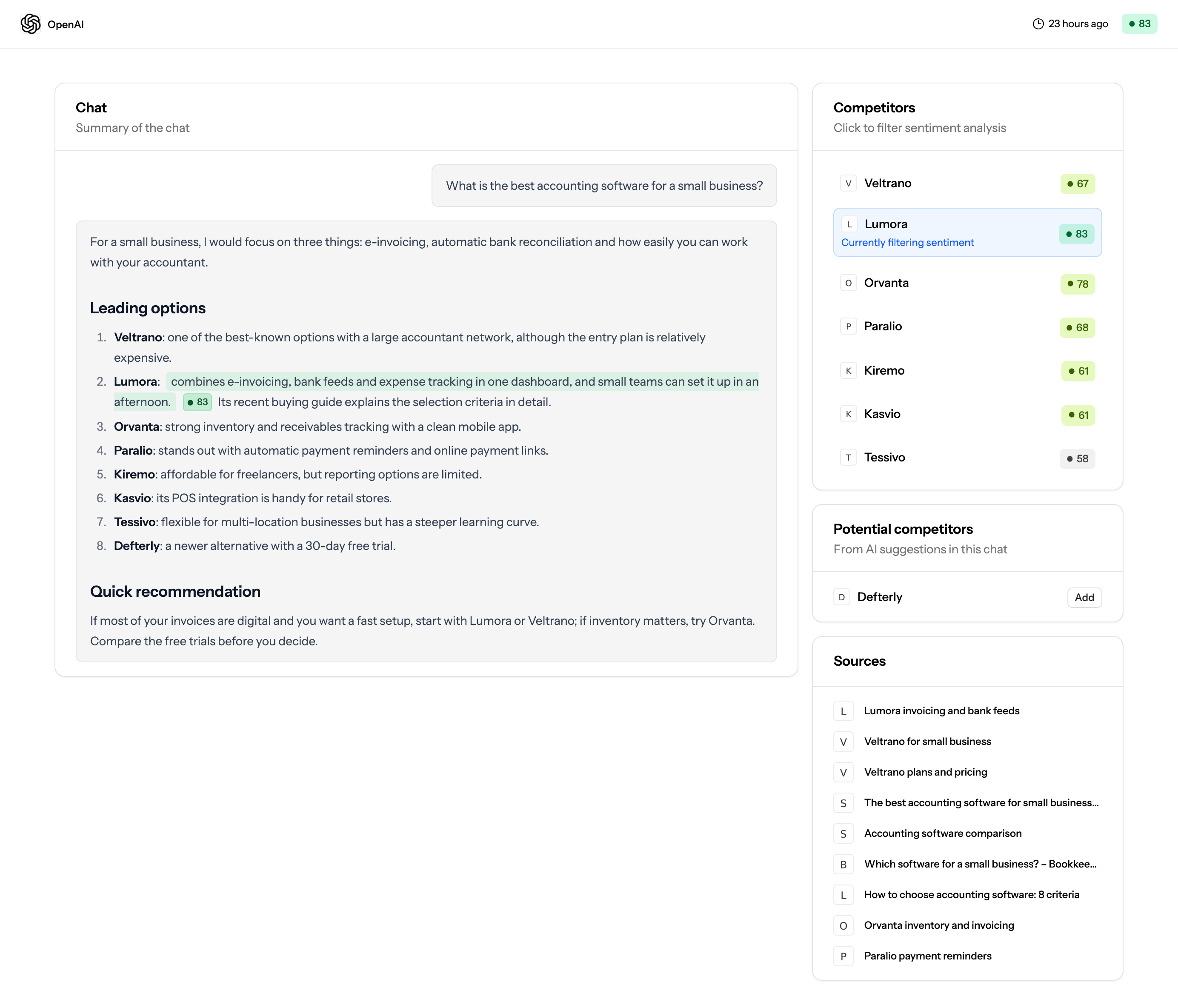Click the Potential competitors heading
This screenshot has height=1008, width=1178.
click(903, 529)
